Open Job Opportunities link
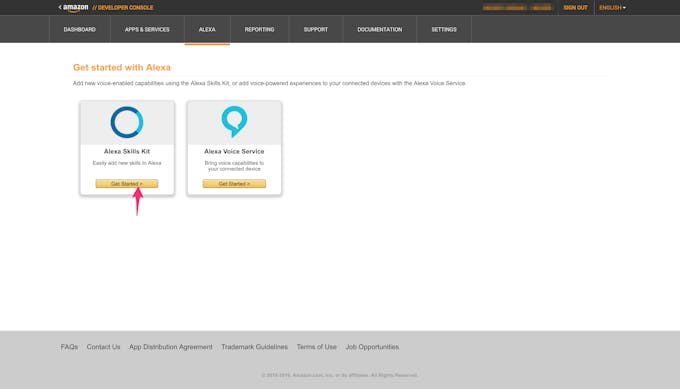 coord(372,347)
